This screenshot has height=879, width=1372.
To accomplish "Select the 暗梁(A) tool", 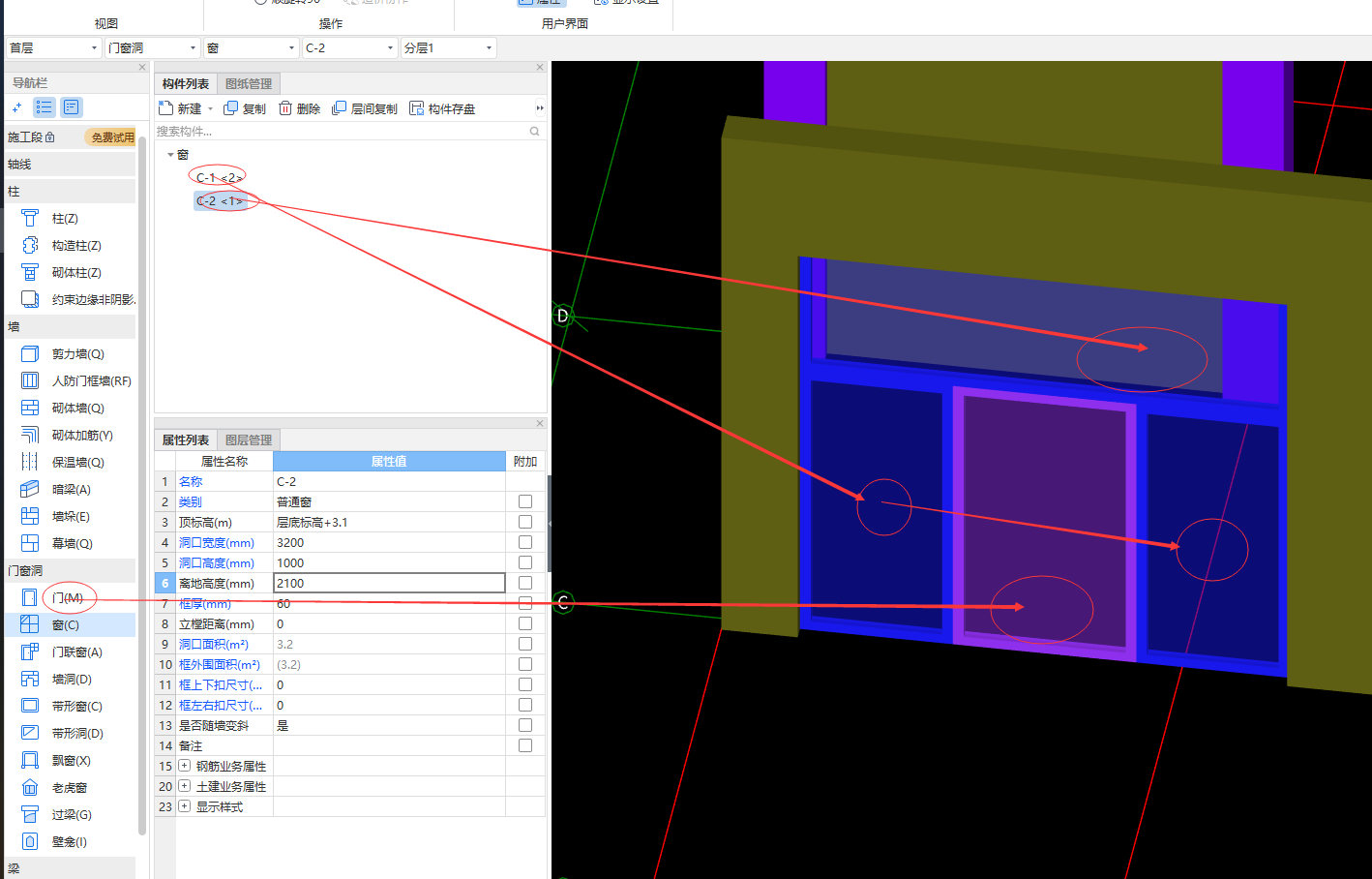I will [71, 490].
